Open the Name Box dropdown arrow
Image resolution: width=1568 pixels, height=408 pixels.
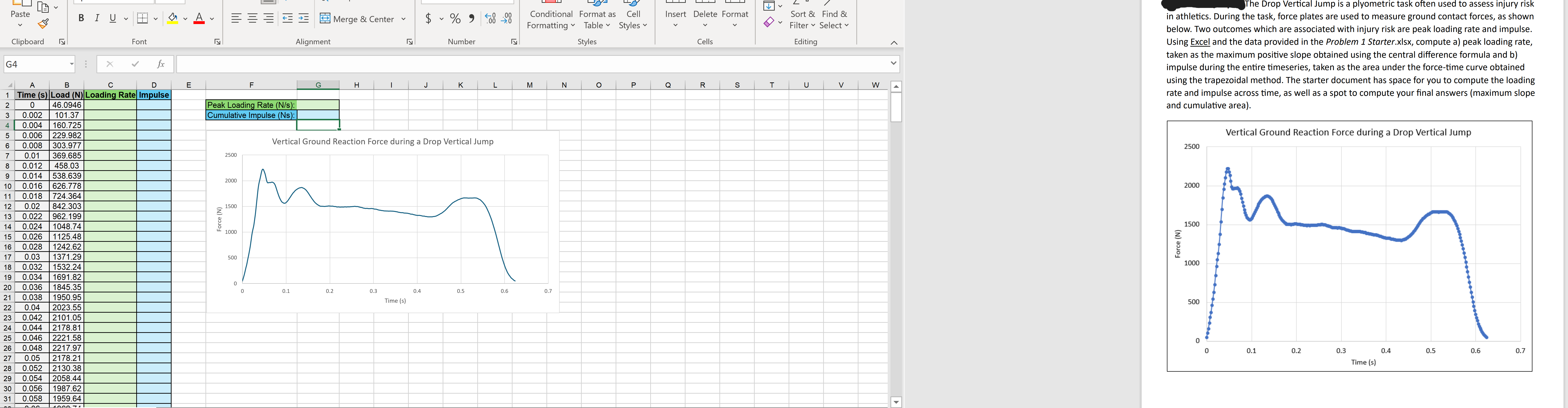point(71,64)
